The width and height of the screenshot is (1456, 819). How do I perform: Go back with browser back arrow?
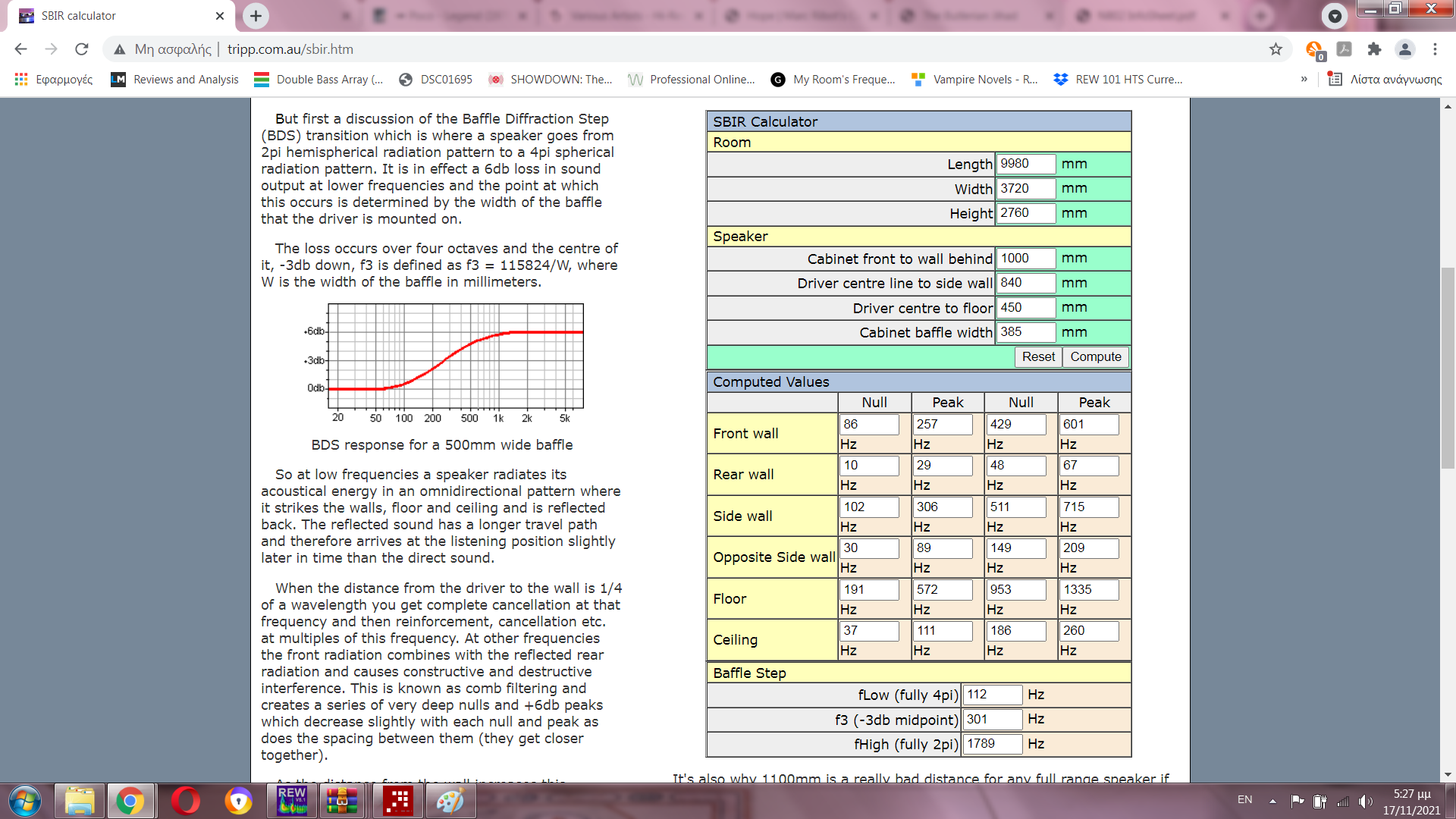click(x=20, y=49)
